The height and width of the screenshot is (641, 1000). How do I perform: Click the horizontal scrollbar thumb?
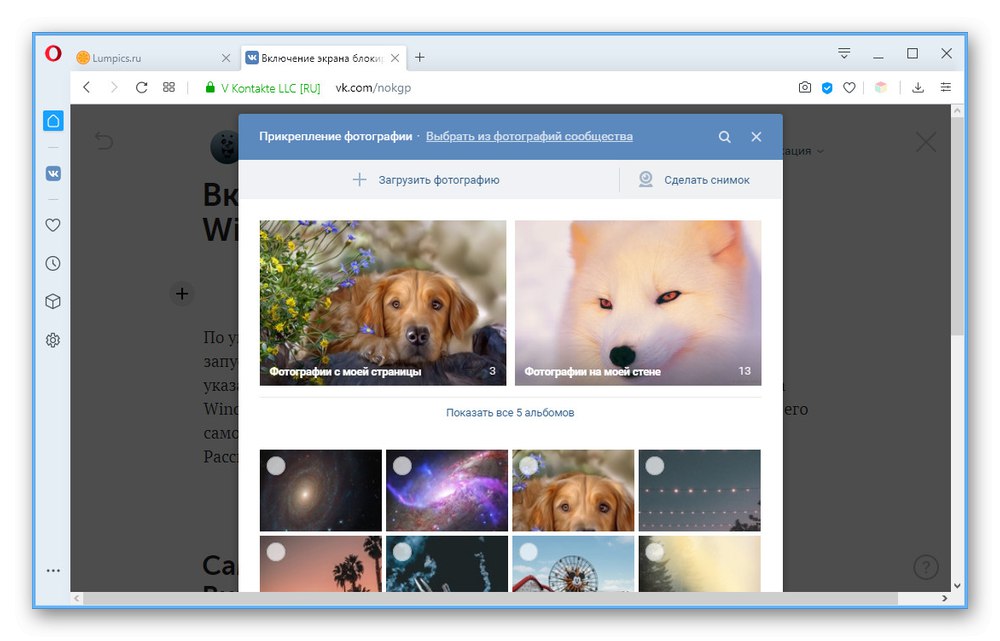click(490, 599)
